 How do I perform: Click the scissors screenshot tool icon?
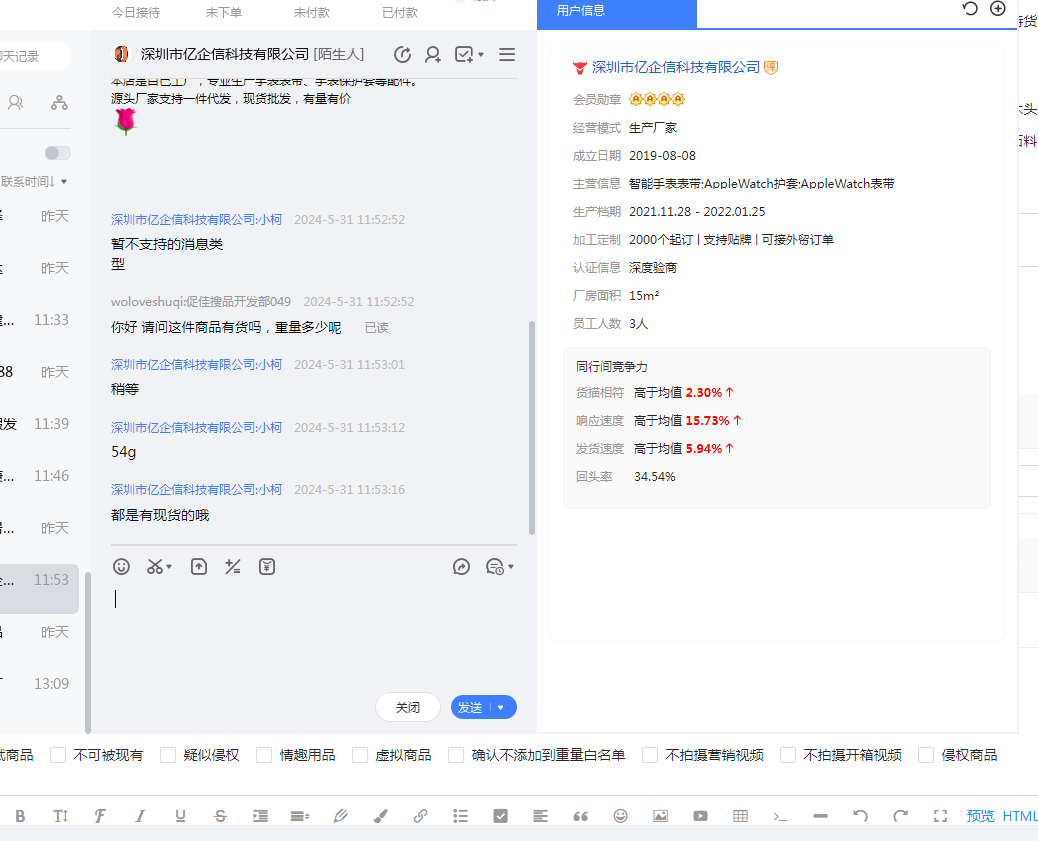coord(155,567)
